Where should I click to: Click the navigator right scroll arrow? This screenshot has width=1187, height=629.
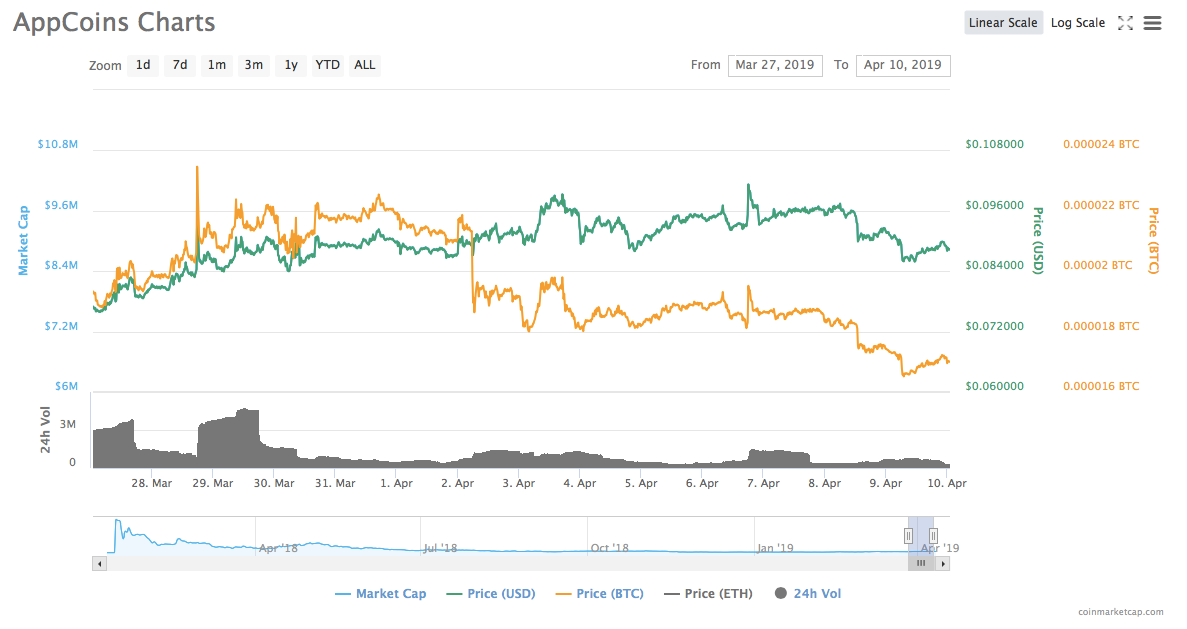[x=943, y=564]
